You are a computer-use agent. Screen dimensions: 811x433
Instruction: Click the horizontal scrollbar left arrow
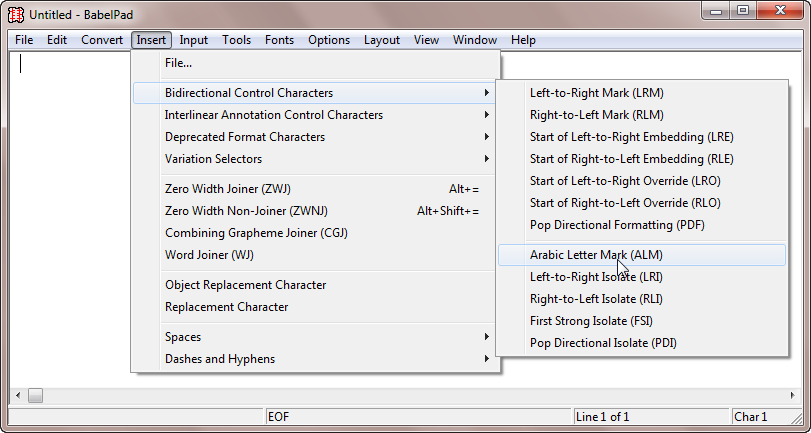point(18,396)
